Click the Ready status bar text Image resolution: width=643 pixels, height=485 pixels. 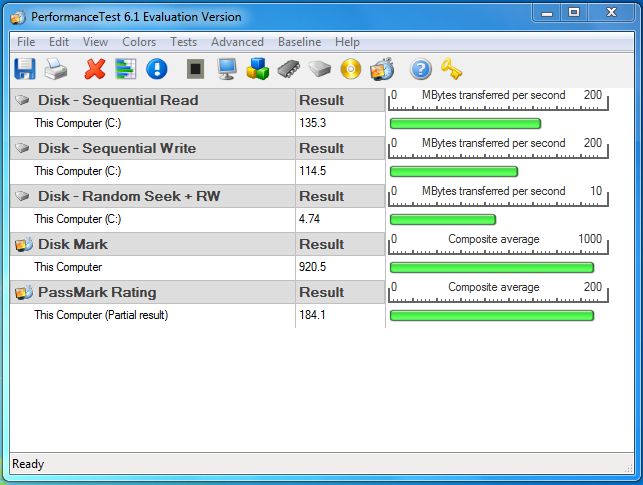pyautogui.click(x=28, y=464)
